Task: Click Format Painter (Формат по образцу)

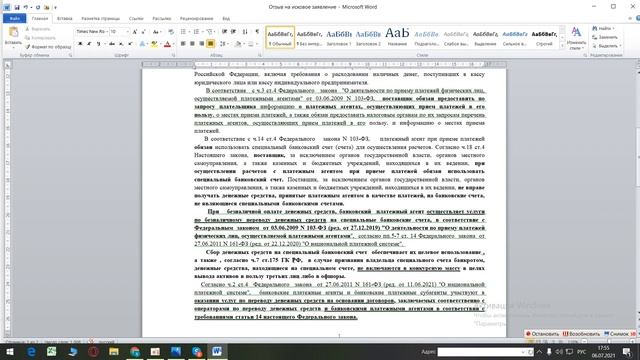Action: (48, 47)
